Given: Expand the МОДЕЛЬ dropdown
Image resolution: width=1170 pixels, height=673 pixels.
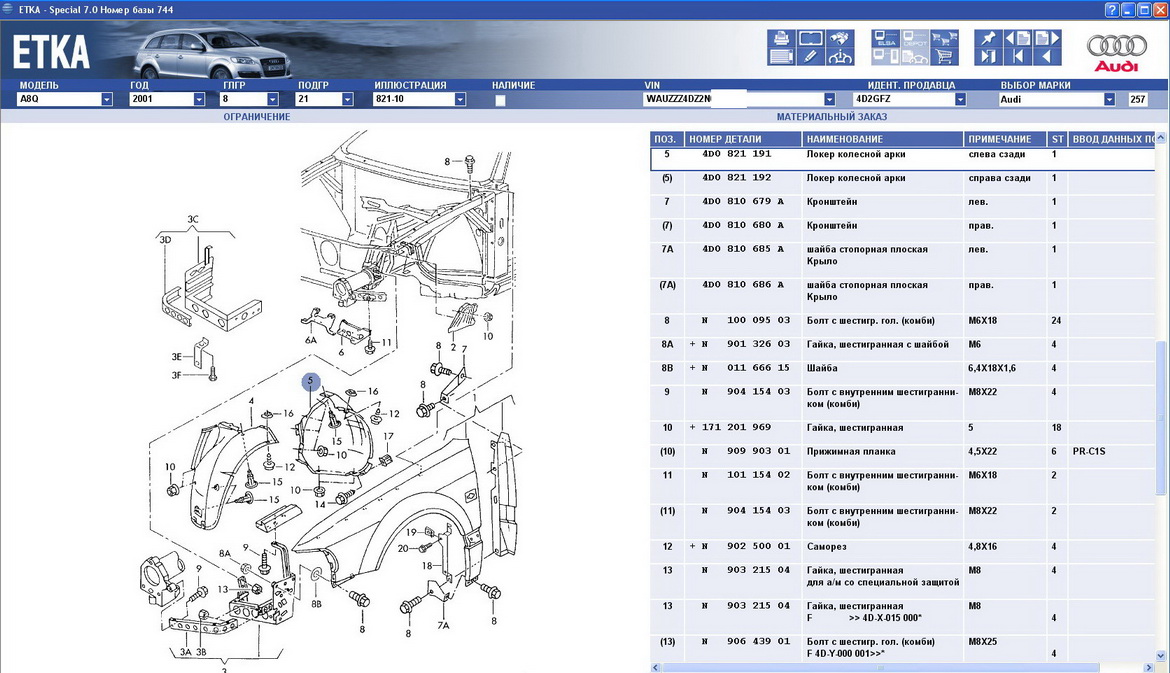Looking at the screenshot, I should 107,100.
